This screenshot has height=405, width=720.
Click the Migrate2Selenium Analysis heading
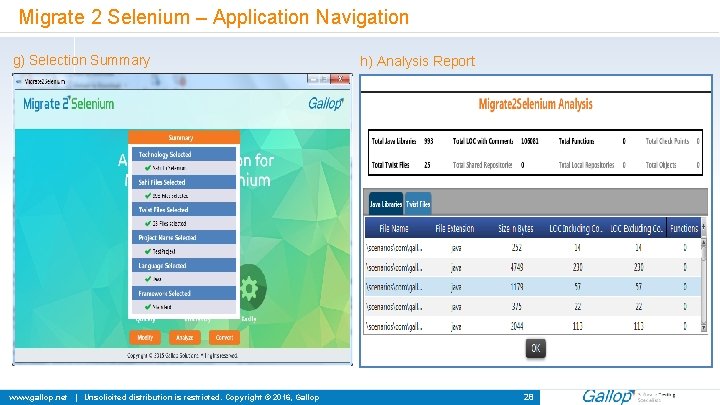tap(535, 104)
